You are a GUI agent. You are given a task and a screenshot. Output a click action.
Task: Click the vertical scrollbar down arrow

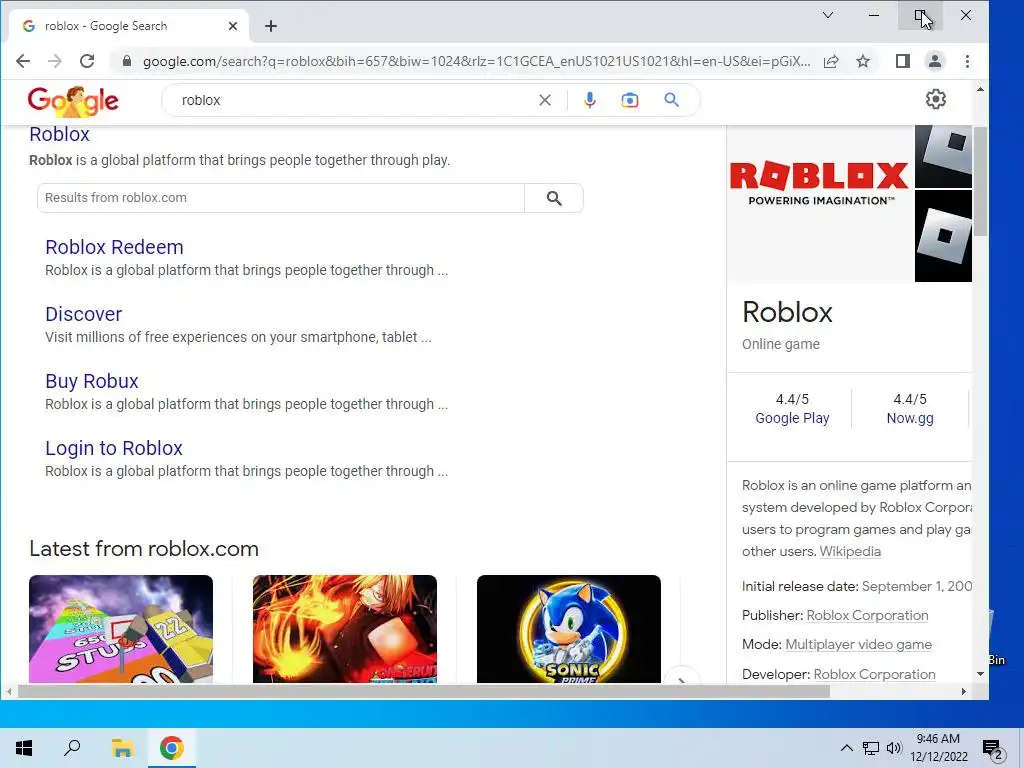coord(980,674)
